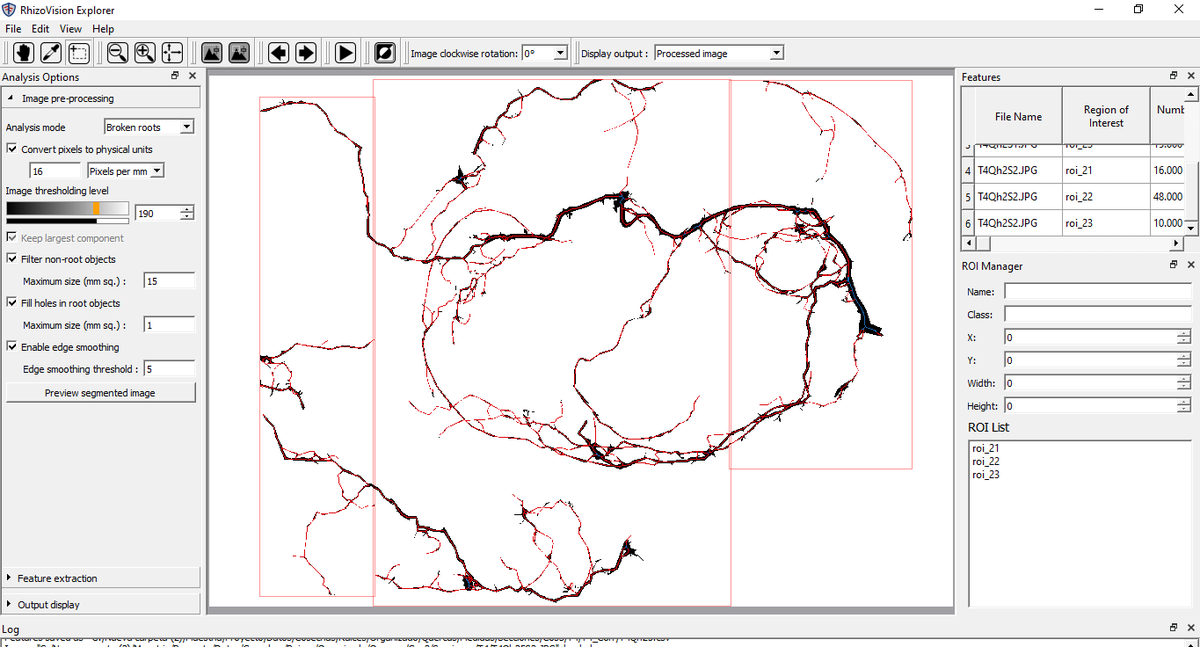This screenshot has height=647, width=1200.
Task: Click the fit-to-window crosshair zoom icon
Action: pyautogui.click(x=172, y=53)
